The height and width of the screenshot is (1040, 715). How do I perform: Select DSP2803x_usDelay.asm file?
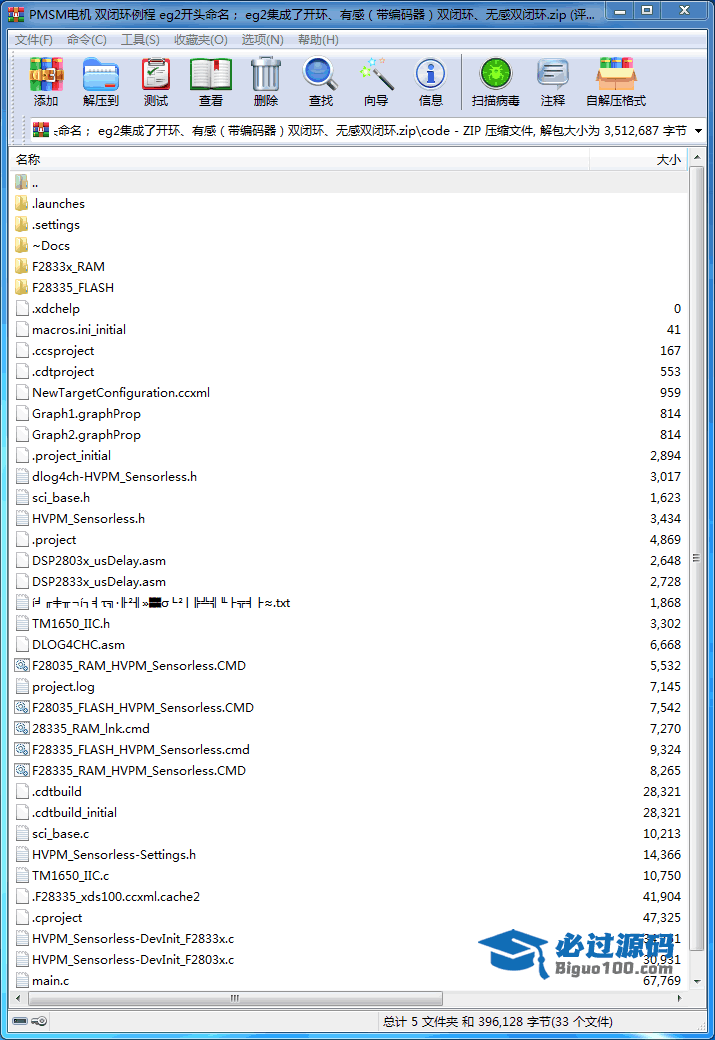99,560
